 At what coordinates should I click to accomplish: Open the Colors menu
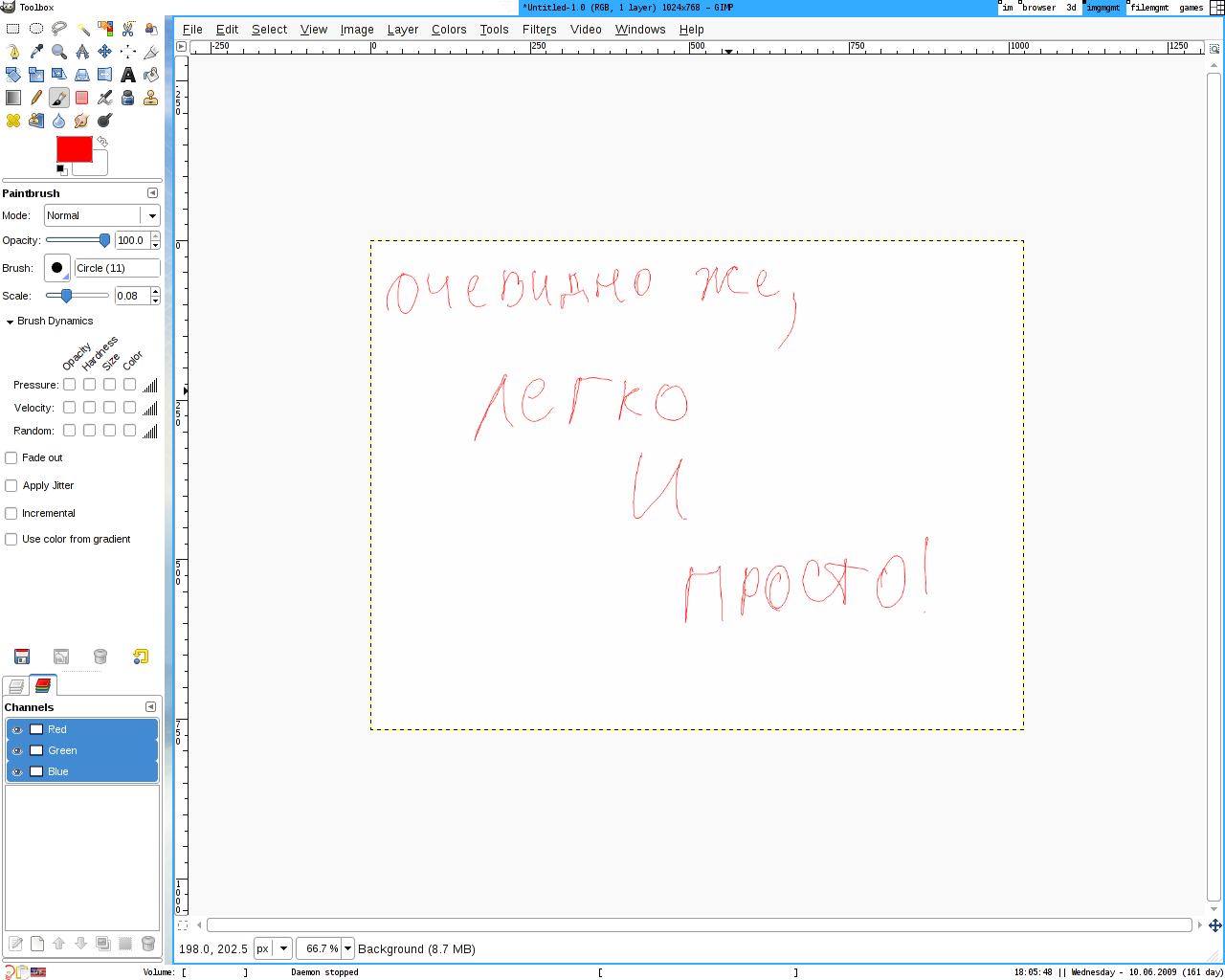click(449, 30)
